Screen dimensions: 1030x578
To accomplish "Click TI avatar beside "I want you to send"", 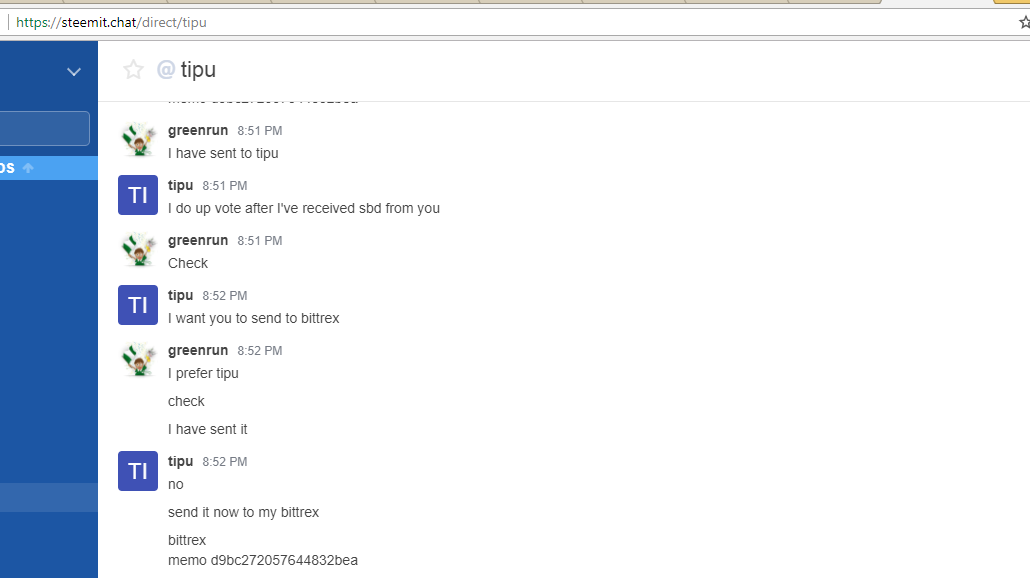I will tap(138, 305).
